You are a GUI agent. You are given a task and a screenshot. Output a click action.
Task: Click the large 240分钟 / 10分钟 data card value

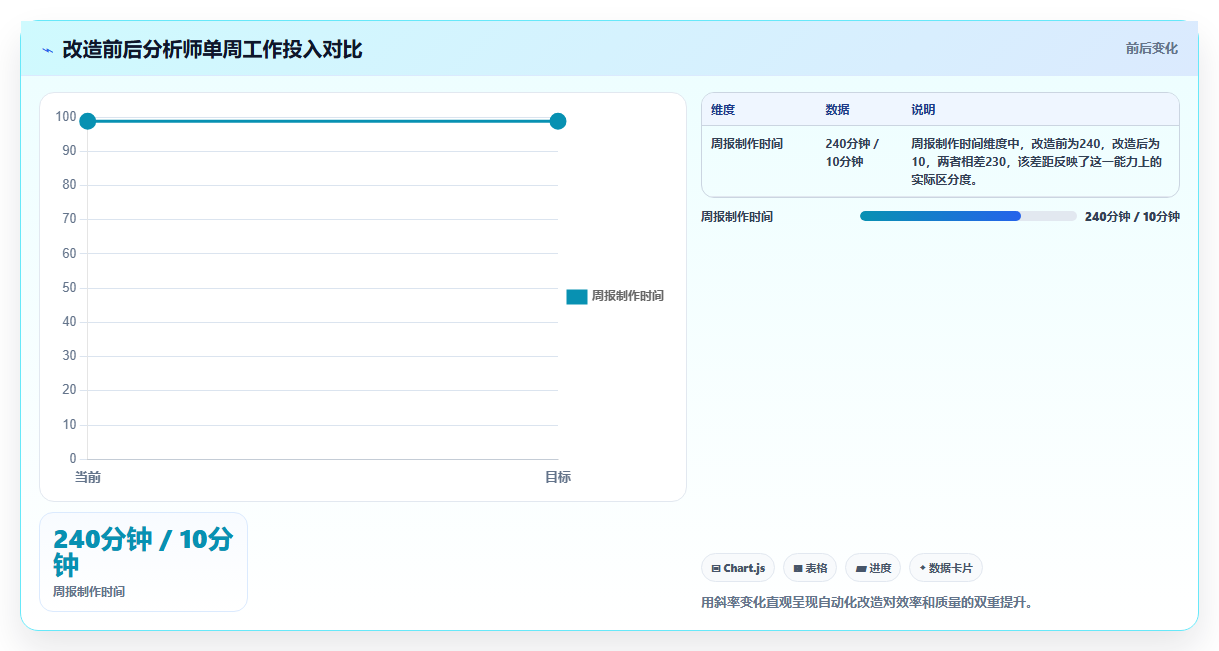click(143, 552)
